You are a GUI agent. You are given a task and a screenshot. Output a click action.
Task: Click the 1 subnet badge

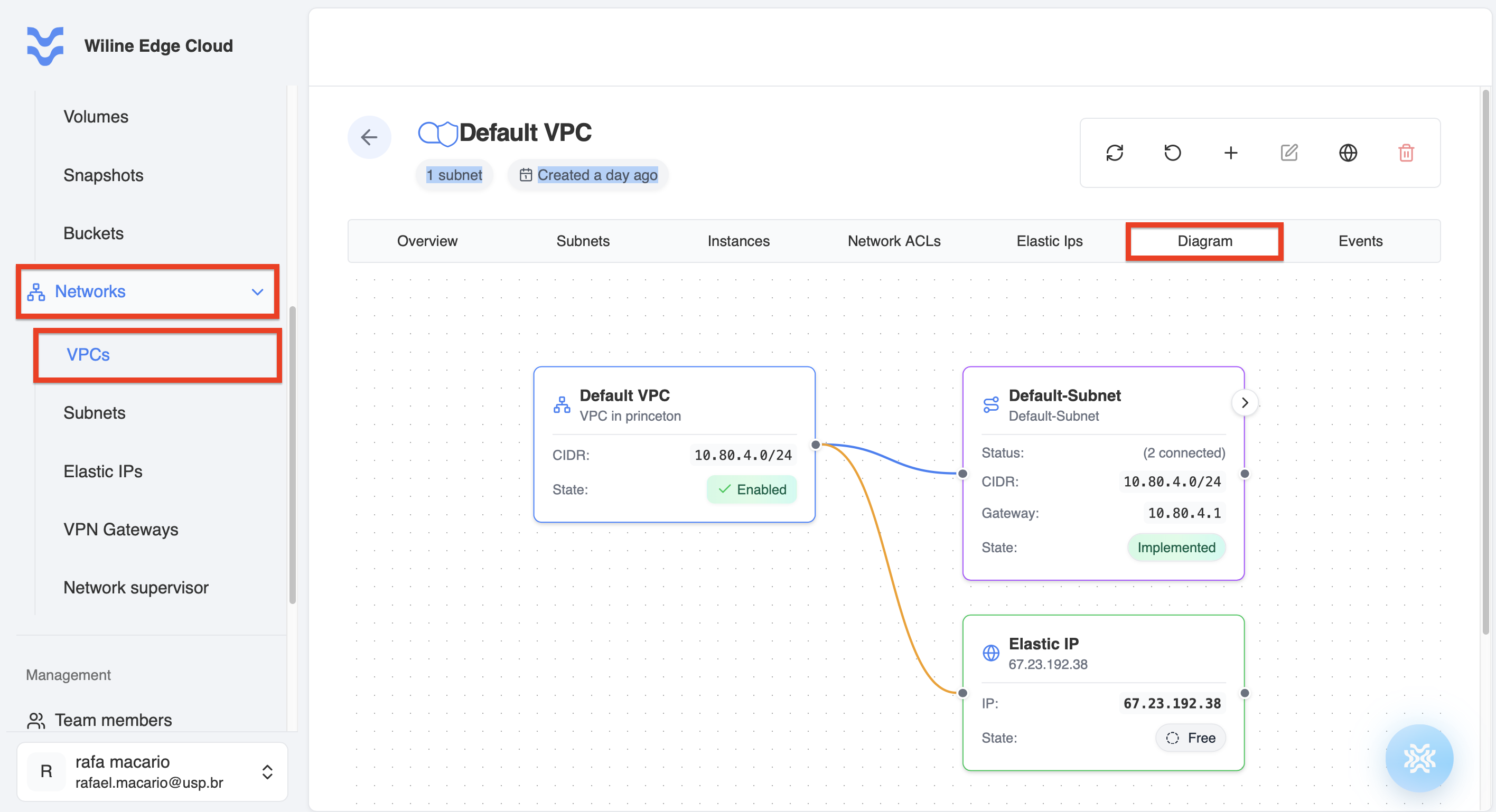(x=454, y=175)
